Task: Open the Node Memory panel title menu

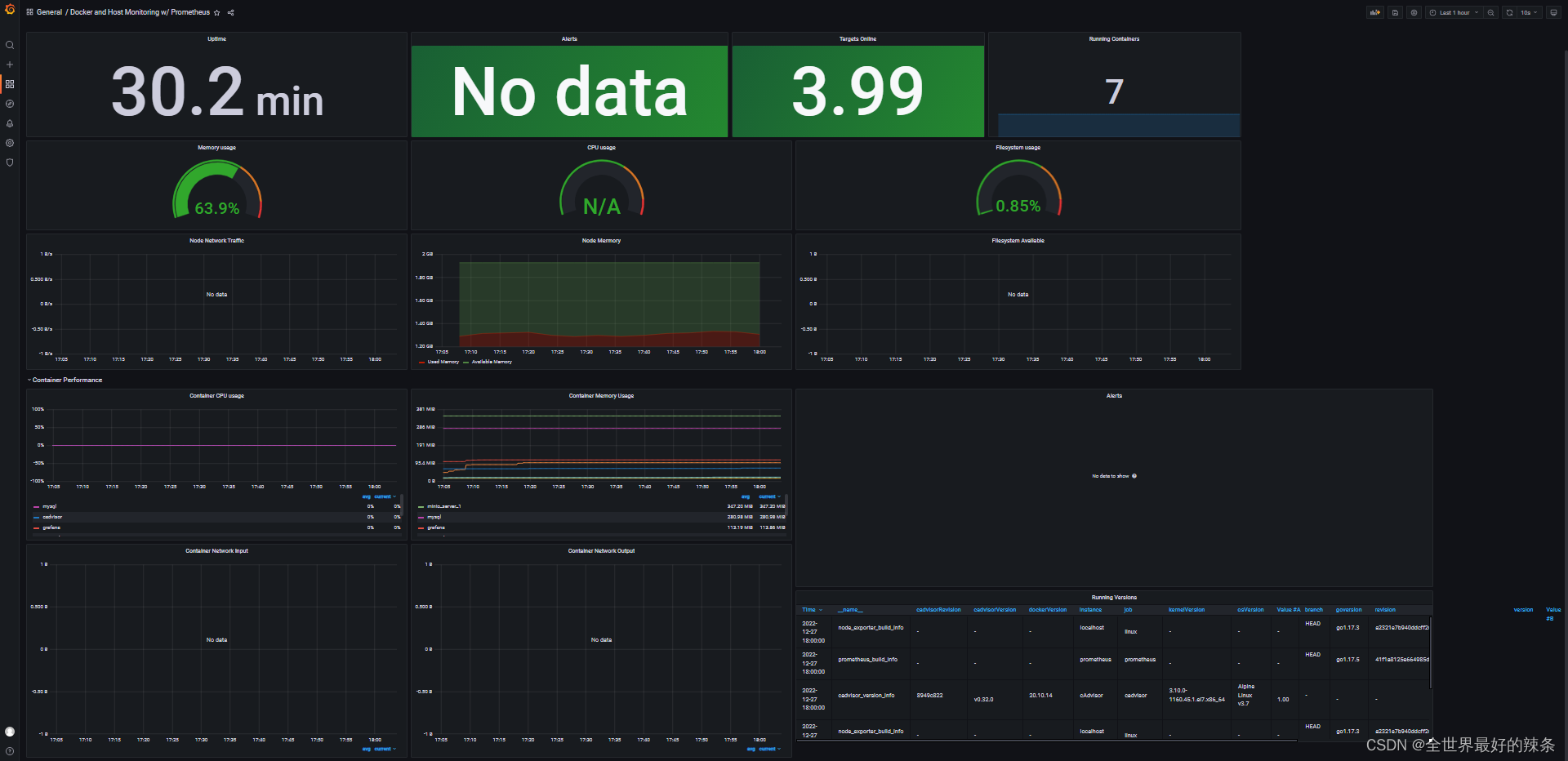Action: [601, 241]
